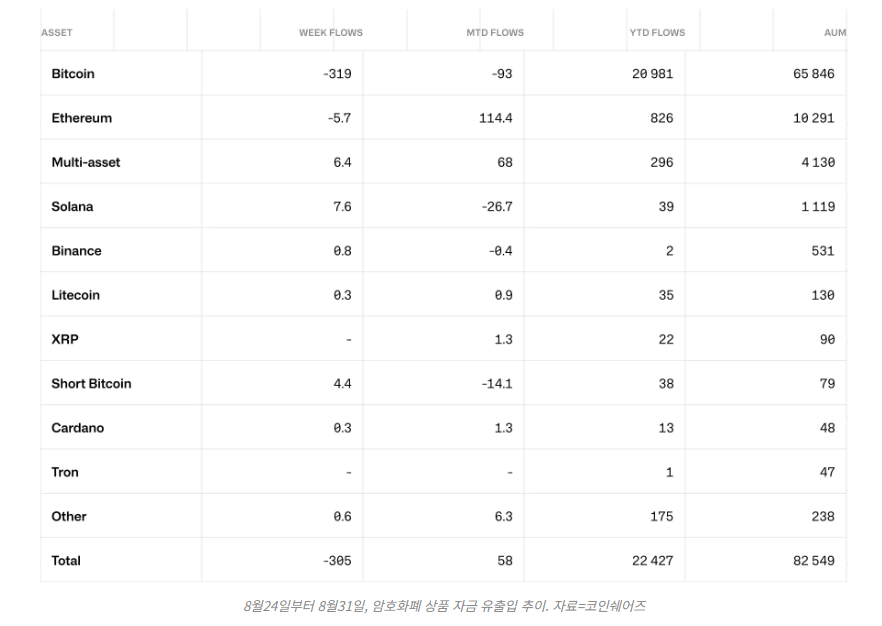
Task: Select the Ethereum row label
Action: click(x=82, y=118)
